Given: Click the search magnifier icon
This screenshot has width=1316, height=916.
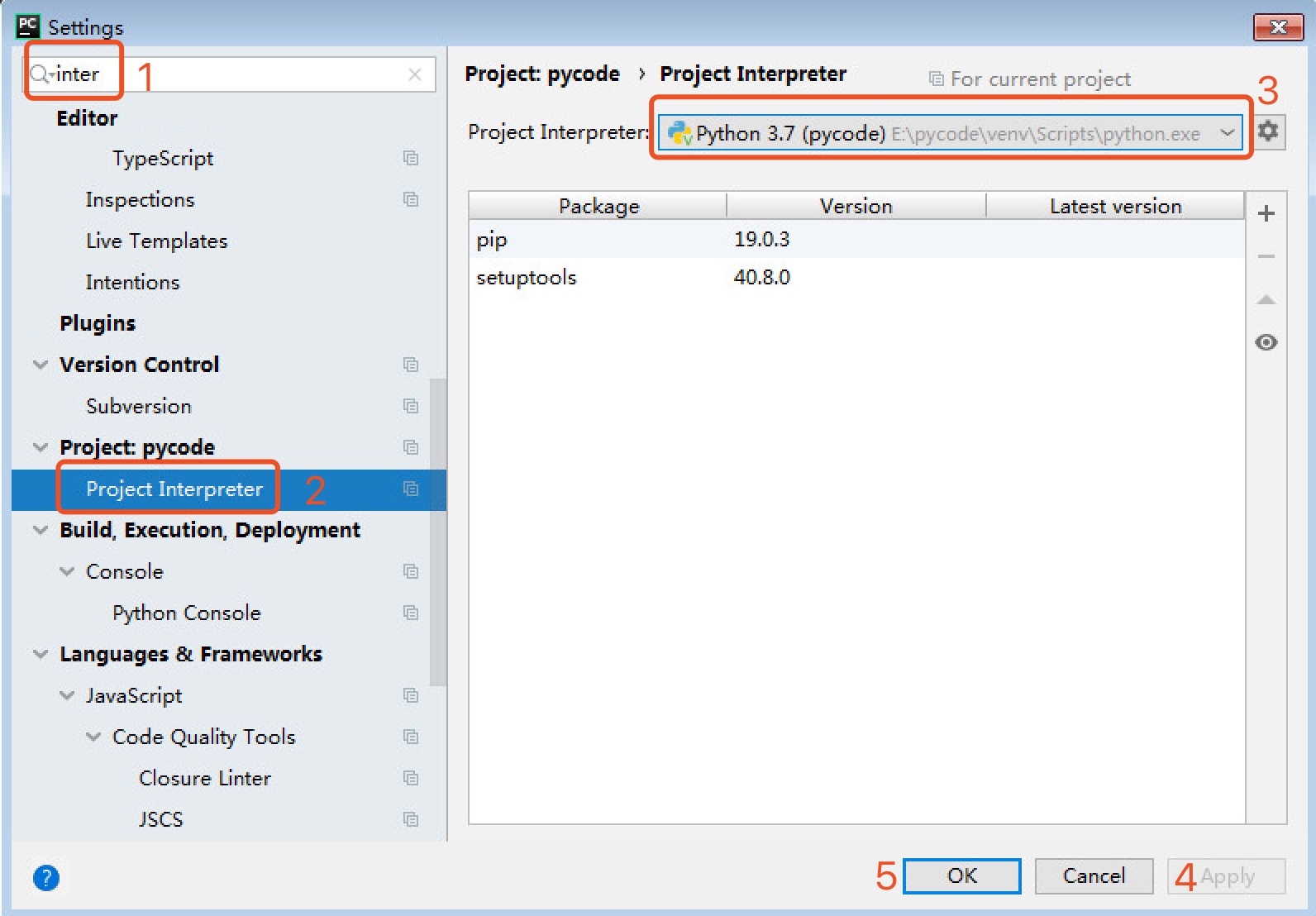Looking at the screenshot, I should tap(41, 74).
